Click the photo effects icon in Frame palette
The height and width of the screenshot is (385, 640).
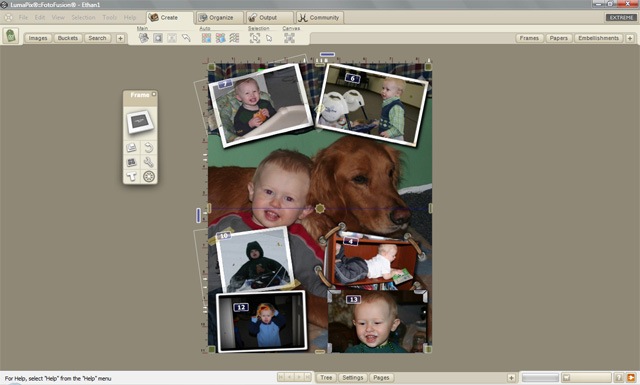[131, 162]
